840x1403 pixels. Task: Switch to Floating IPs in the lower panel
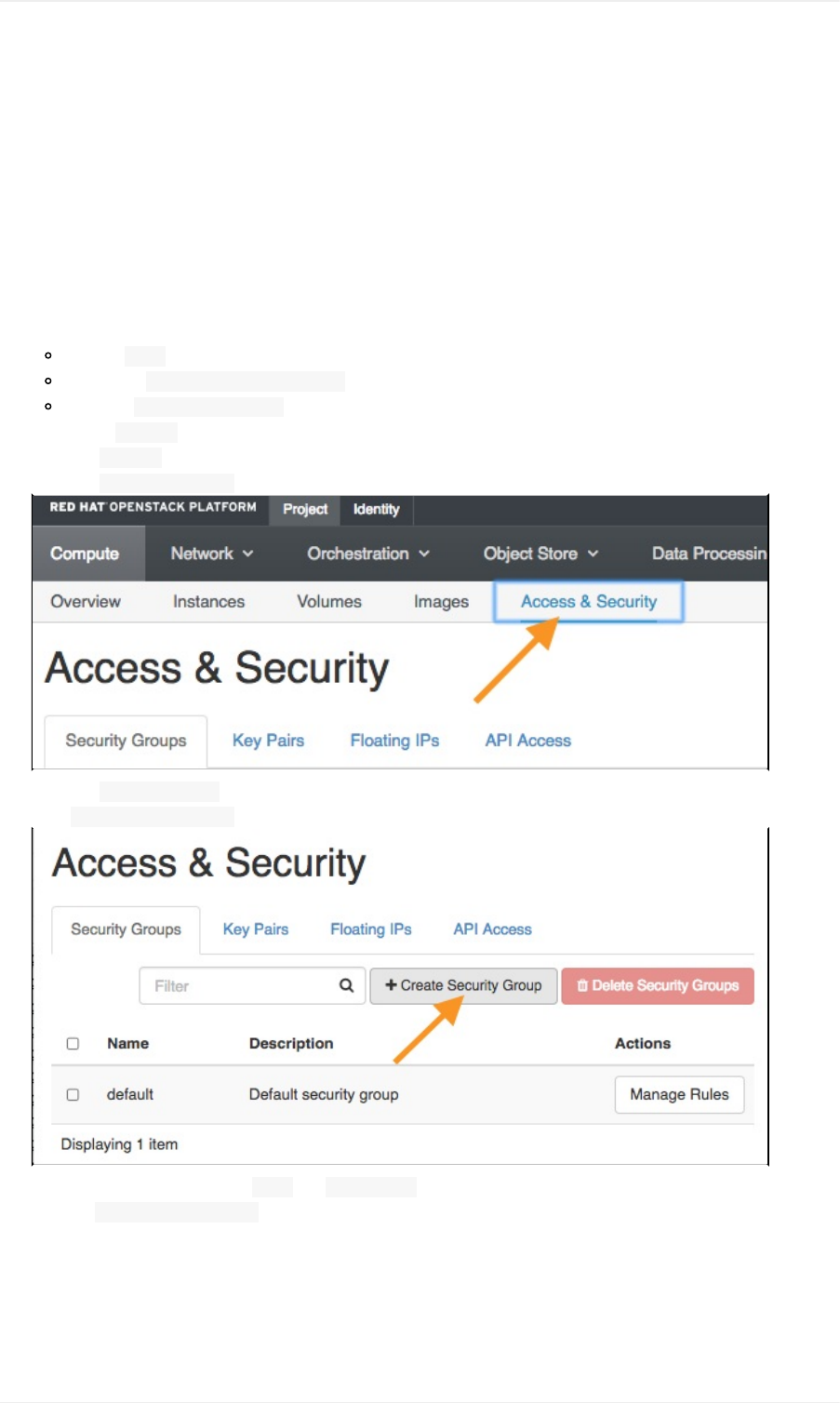tap(370, 929)
